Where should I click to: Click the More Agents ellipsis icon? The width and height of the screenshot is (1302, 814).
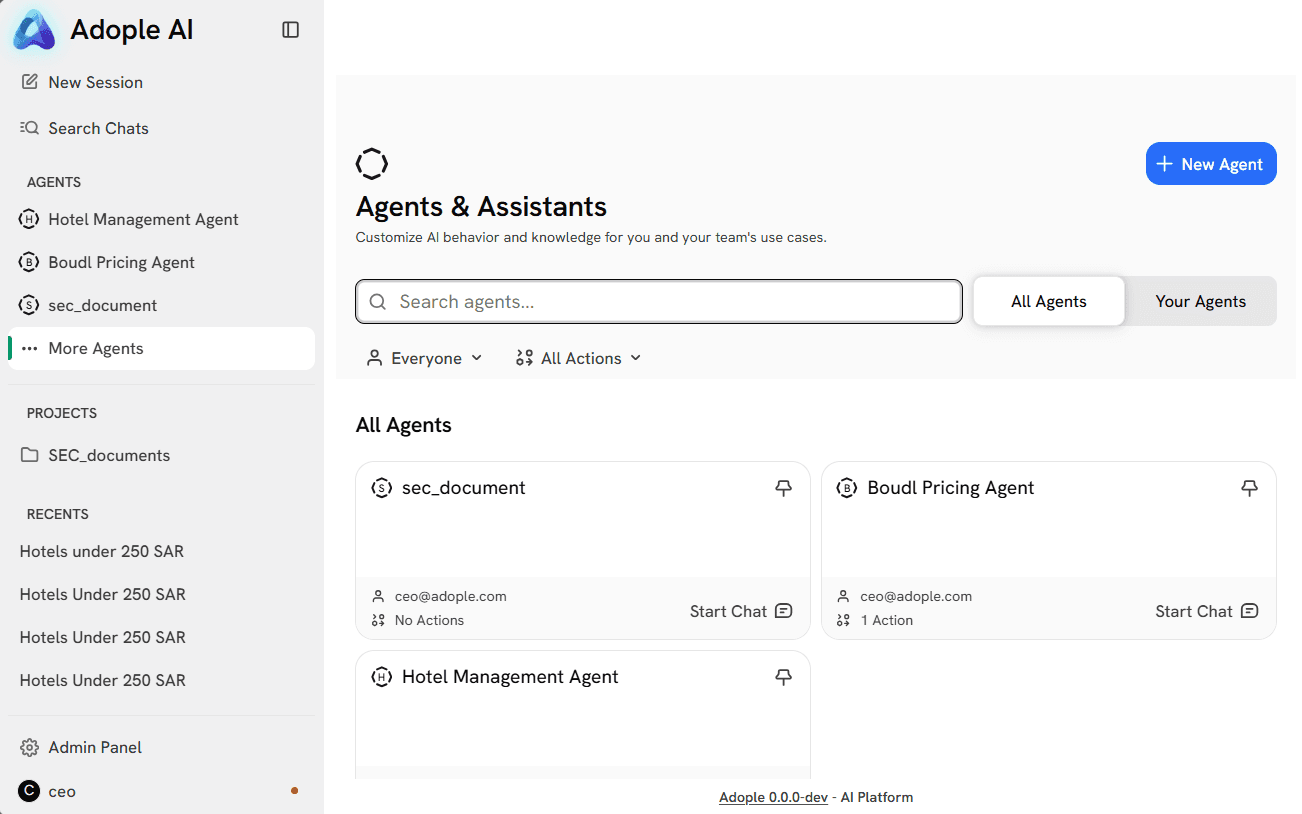coord(30,348)
